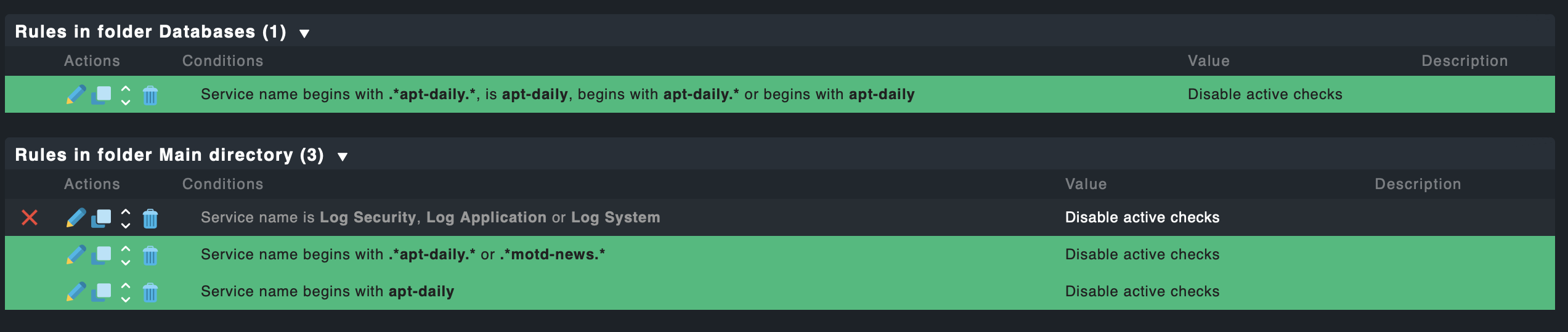Click the move handle of the Log Security rule
This screenshot has height=332, width=1568.
click(126, 217)
